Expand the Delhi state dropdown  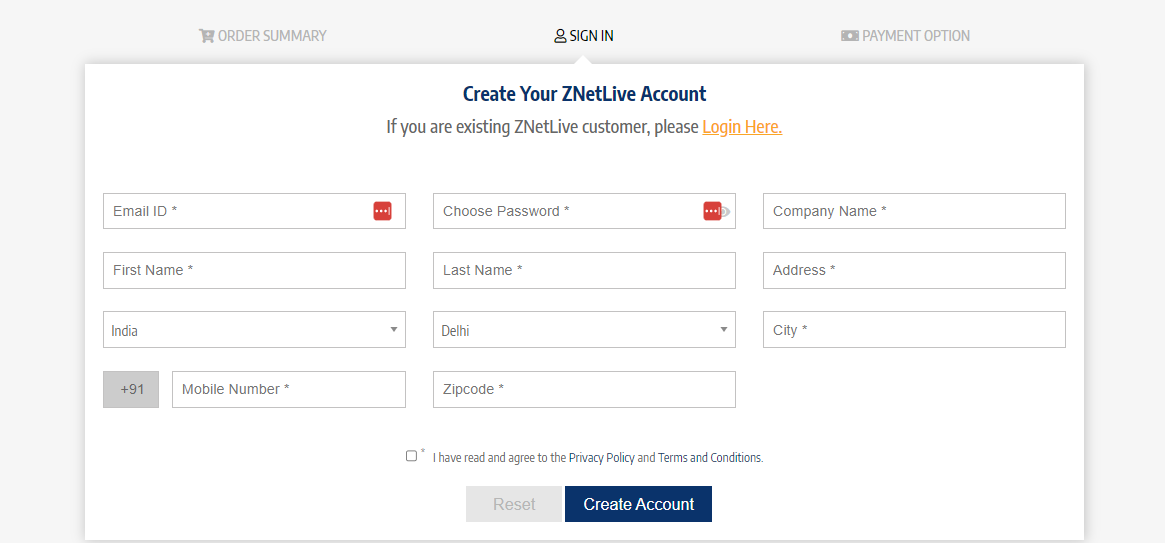[x=584, y=330]
